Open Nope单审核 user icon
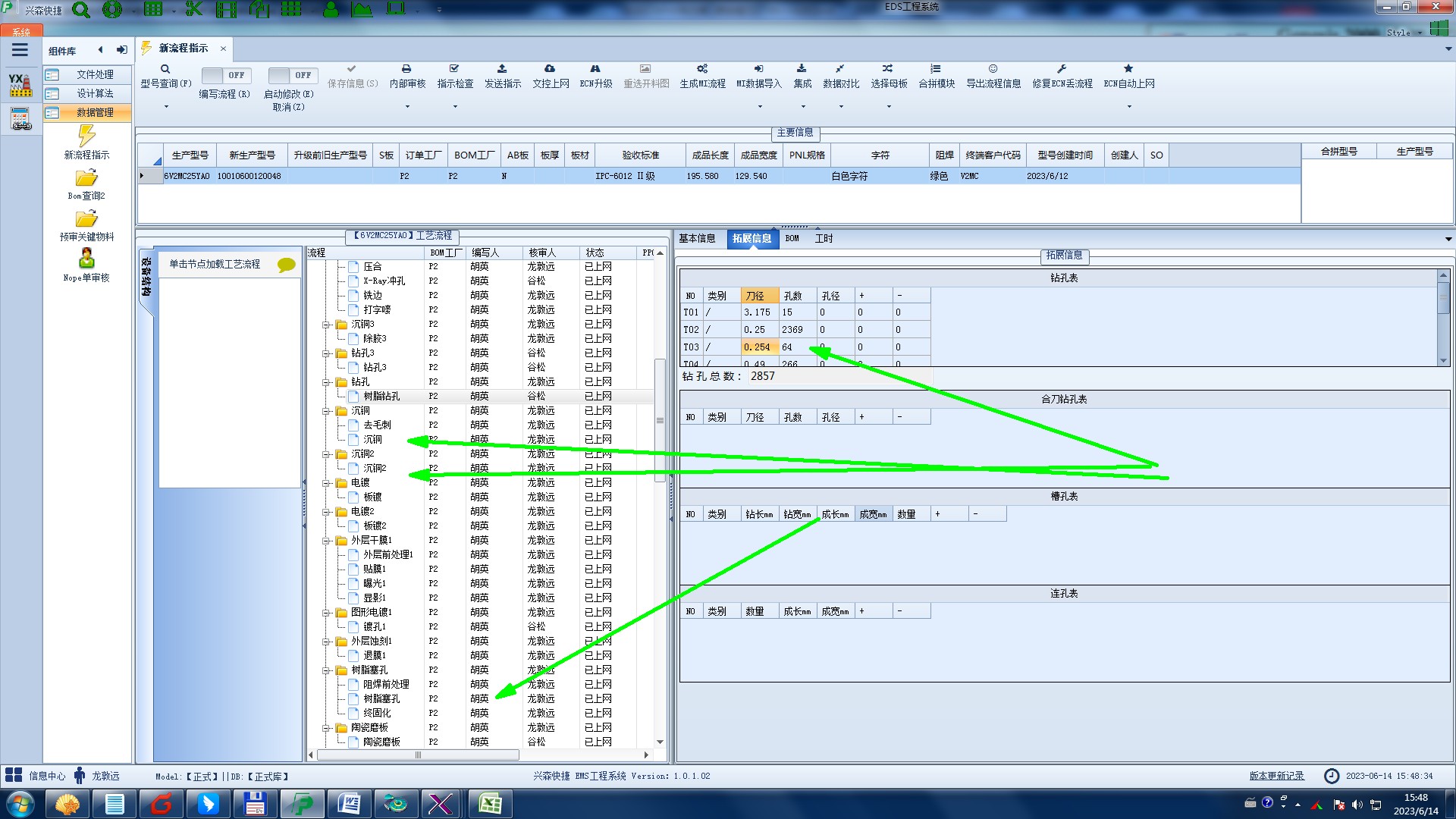The width and height of the screenshot is (1456, 819). point(86,259)
